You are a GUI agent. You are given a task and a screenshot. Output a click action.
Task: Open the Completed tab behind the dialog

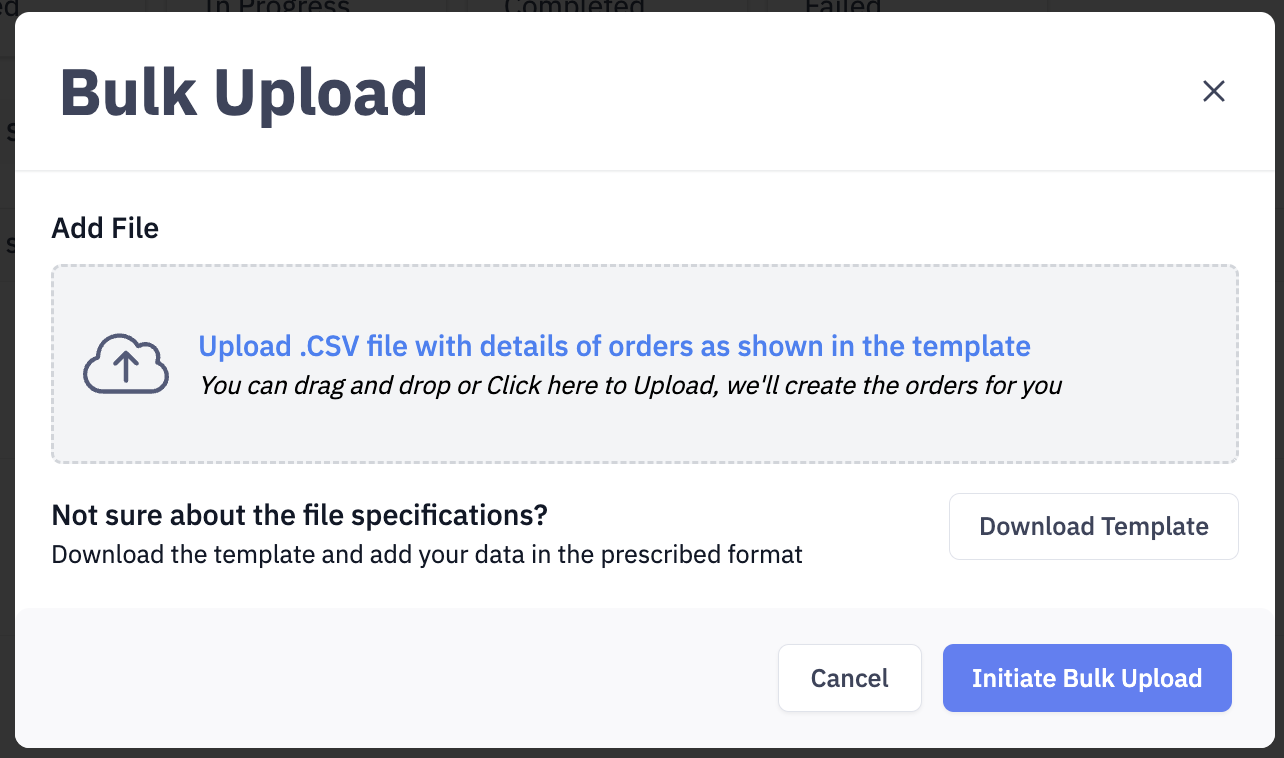[575, 7]
